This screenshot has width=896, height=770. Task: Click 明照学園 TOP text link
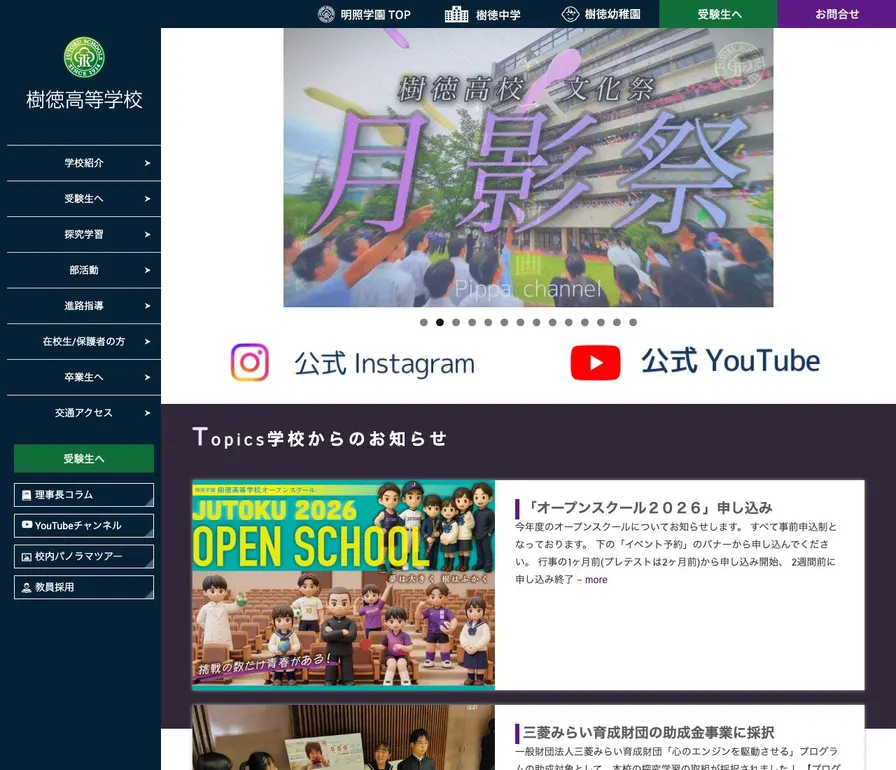(375, 15)
